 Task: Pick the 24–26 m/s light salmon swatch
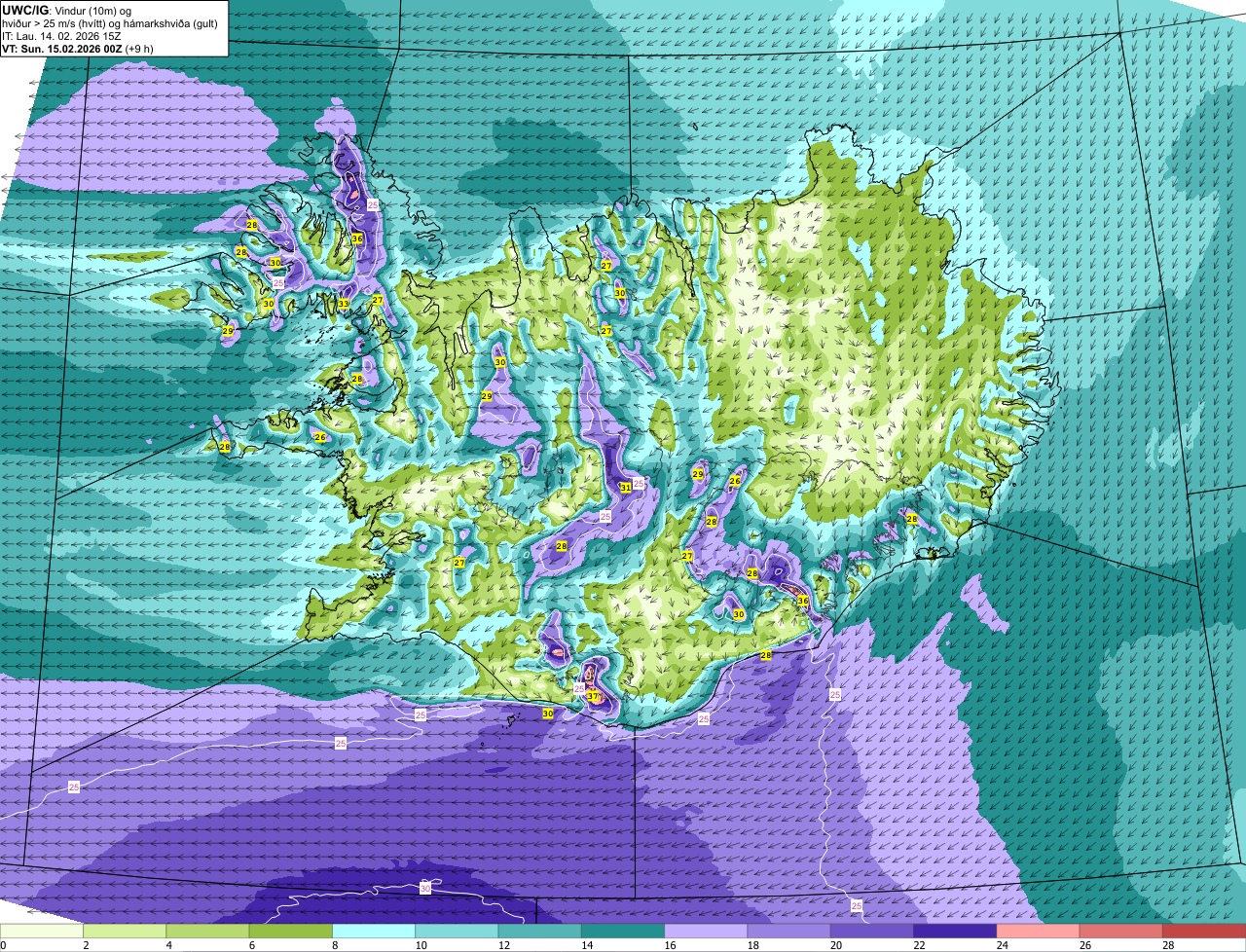[1039, 931]
